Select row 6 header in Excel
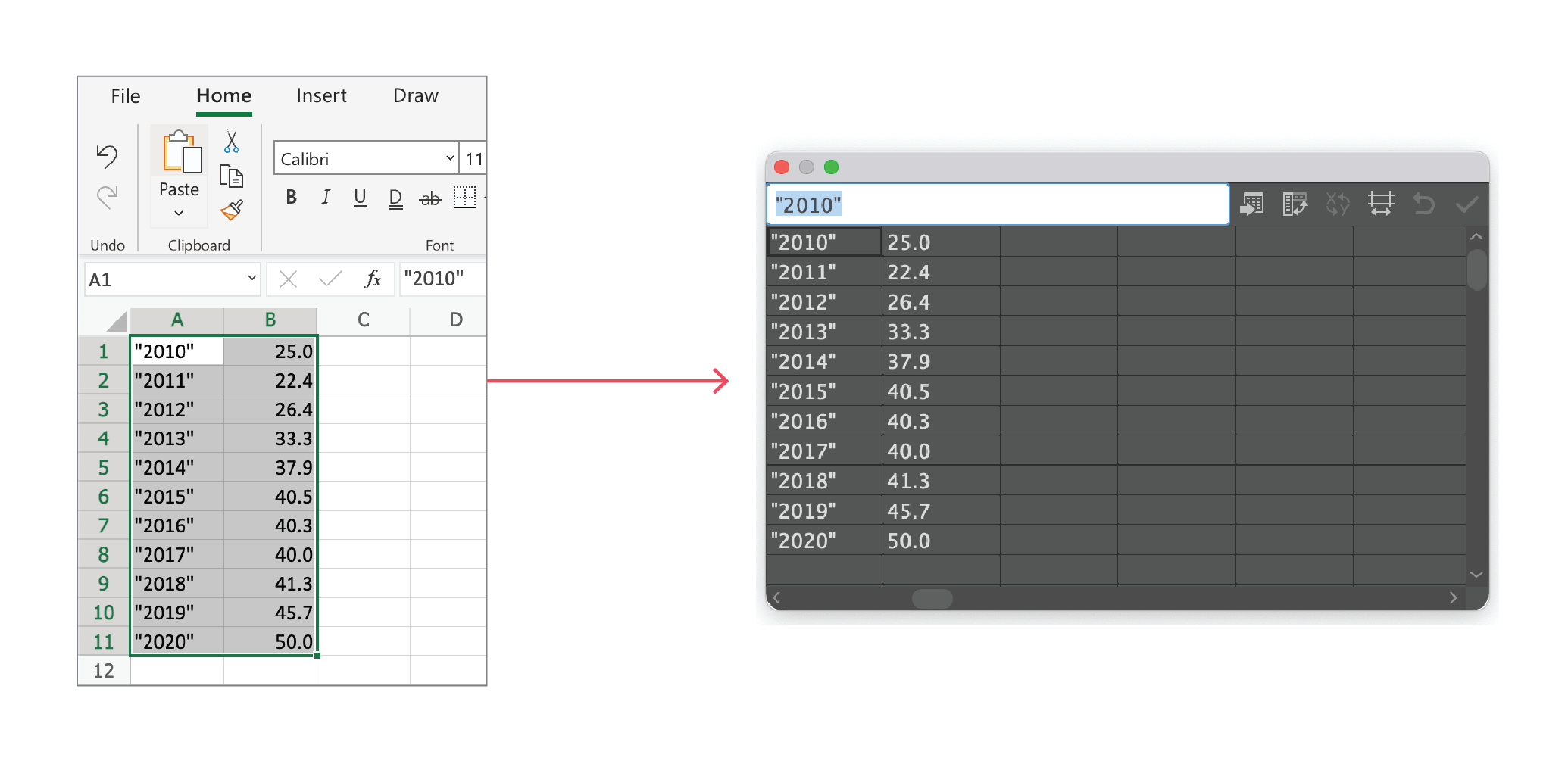The width and height of the screenshot is (1568, 767). pos(104,497)
